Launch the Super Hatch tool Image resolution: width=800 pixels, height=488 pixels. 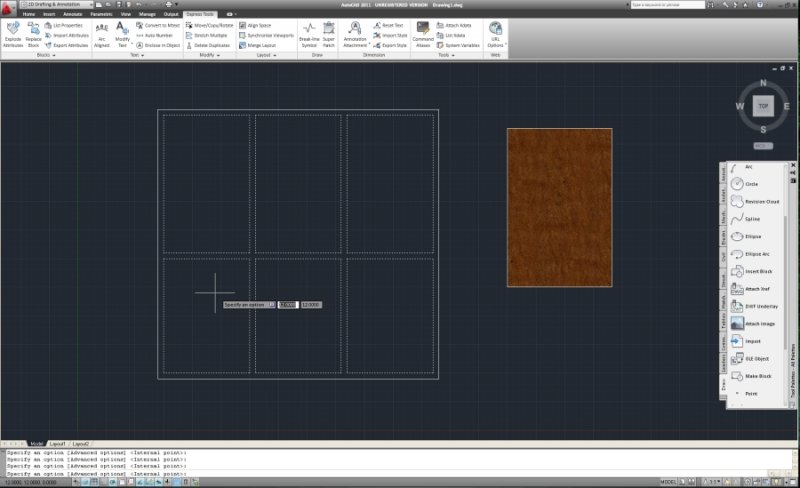coord(329,35)
